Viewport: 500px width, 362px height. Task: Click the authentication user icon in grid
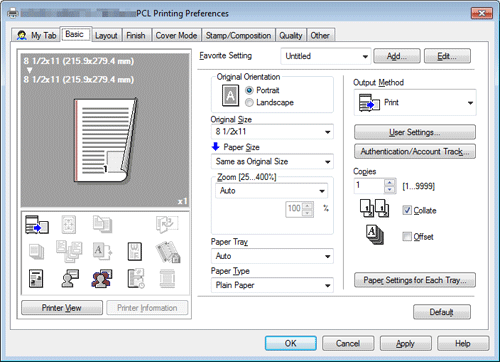tap(70, 278)
